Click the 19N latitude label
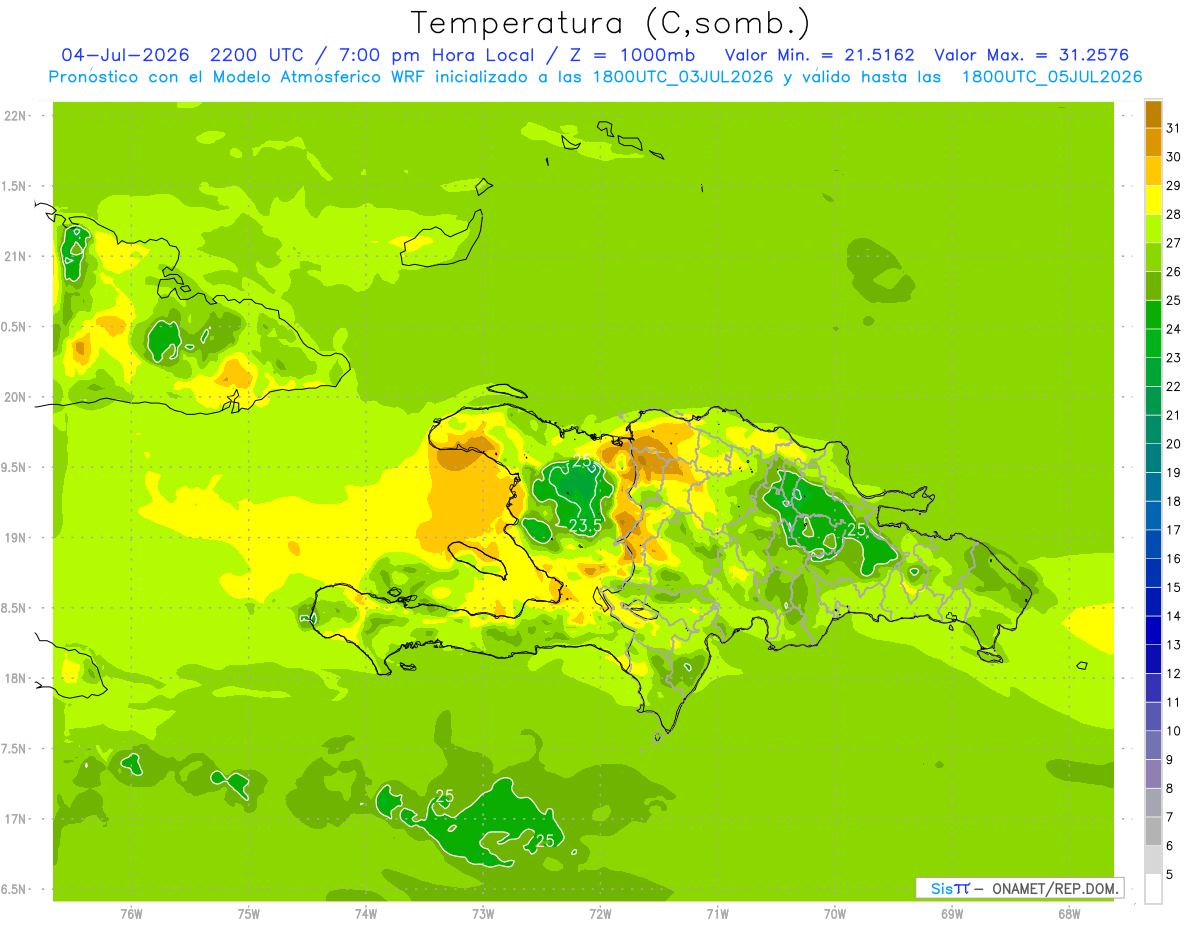 15,538
